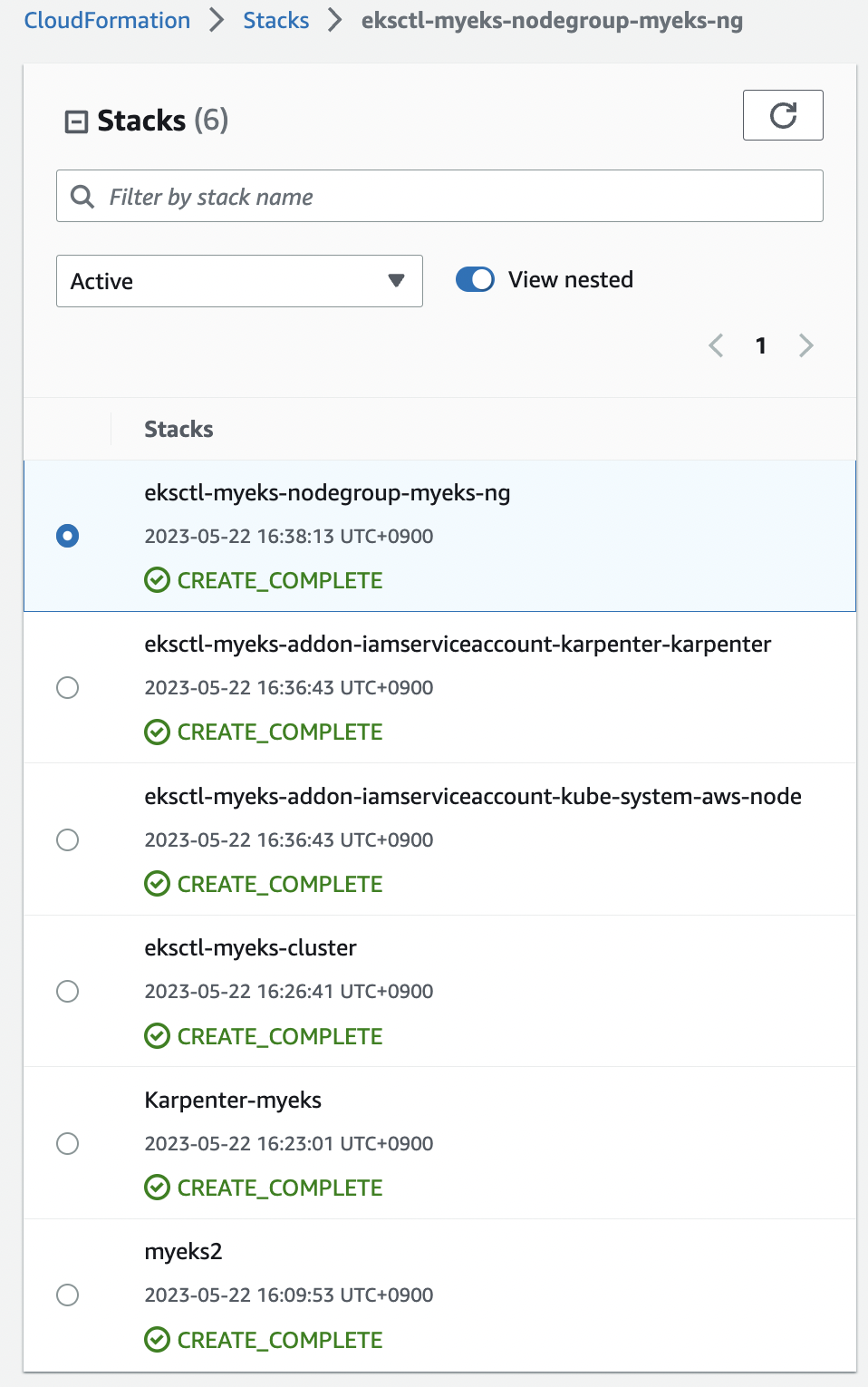Open the Active status filter dropdown
The image size is (868, 1387).
coord(239,281)
